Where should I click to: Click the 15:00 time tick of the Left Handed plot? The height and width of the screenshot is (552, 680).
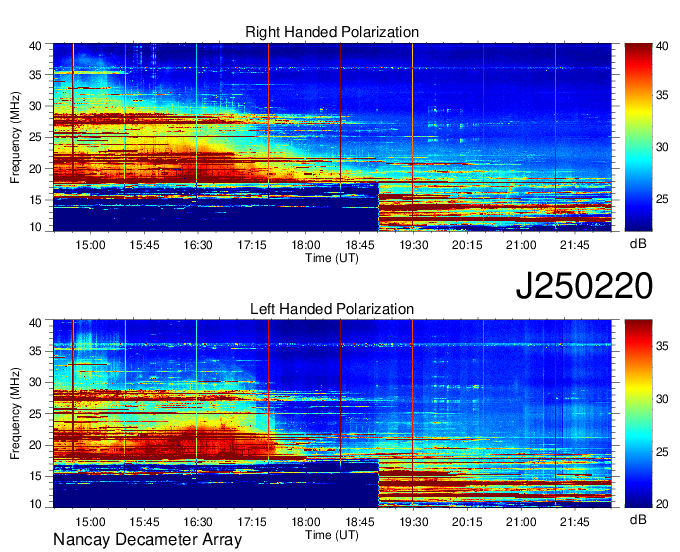point(90,522)
